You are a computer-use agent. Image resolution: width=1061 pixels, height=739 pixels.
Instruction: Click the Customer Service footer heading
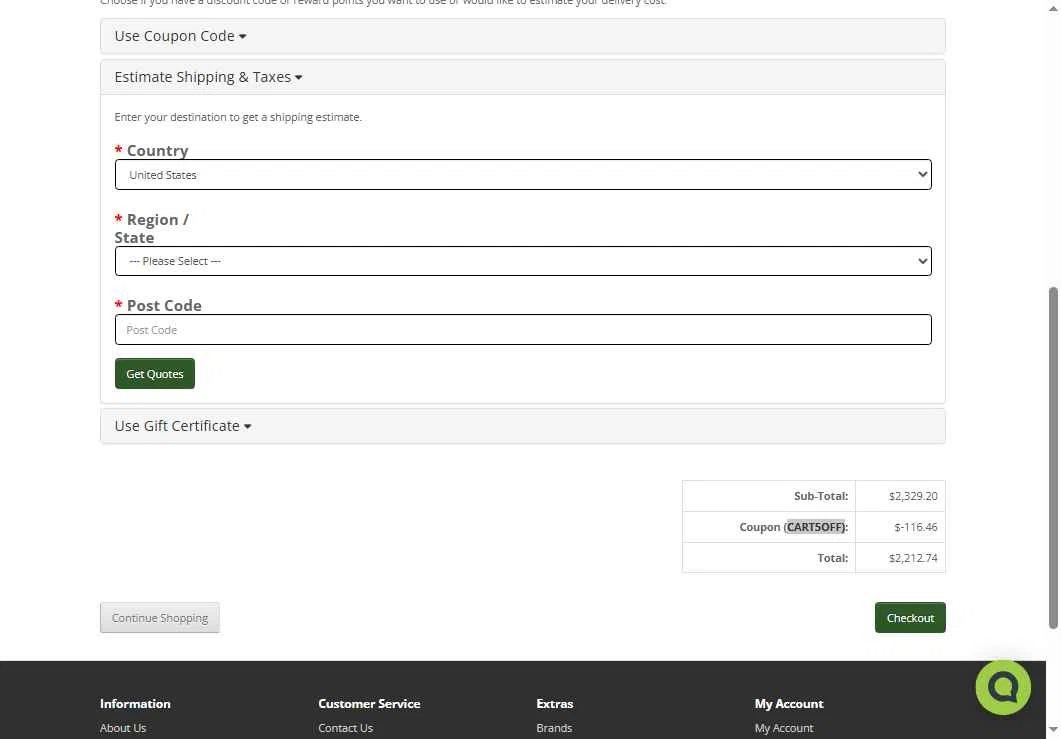(x=369, y=704)
